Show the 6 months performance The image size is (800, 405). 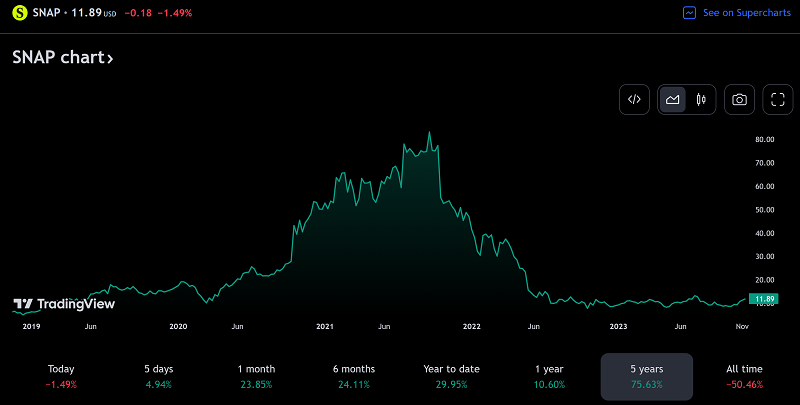pyautogui.click(x=354, y=376)
